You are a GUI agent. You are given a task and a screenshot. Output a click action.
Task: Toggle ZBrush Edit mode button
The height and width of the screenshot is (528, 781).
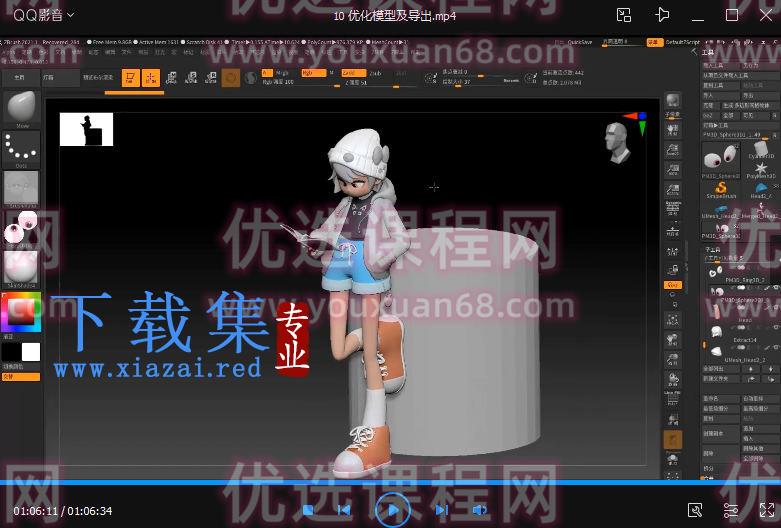coord(130,78)
